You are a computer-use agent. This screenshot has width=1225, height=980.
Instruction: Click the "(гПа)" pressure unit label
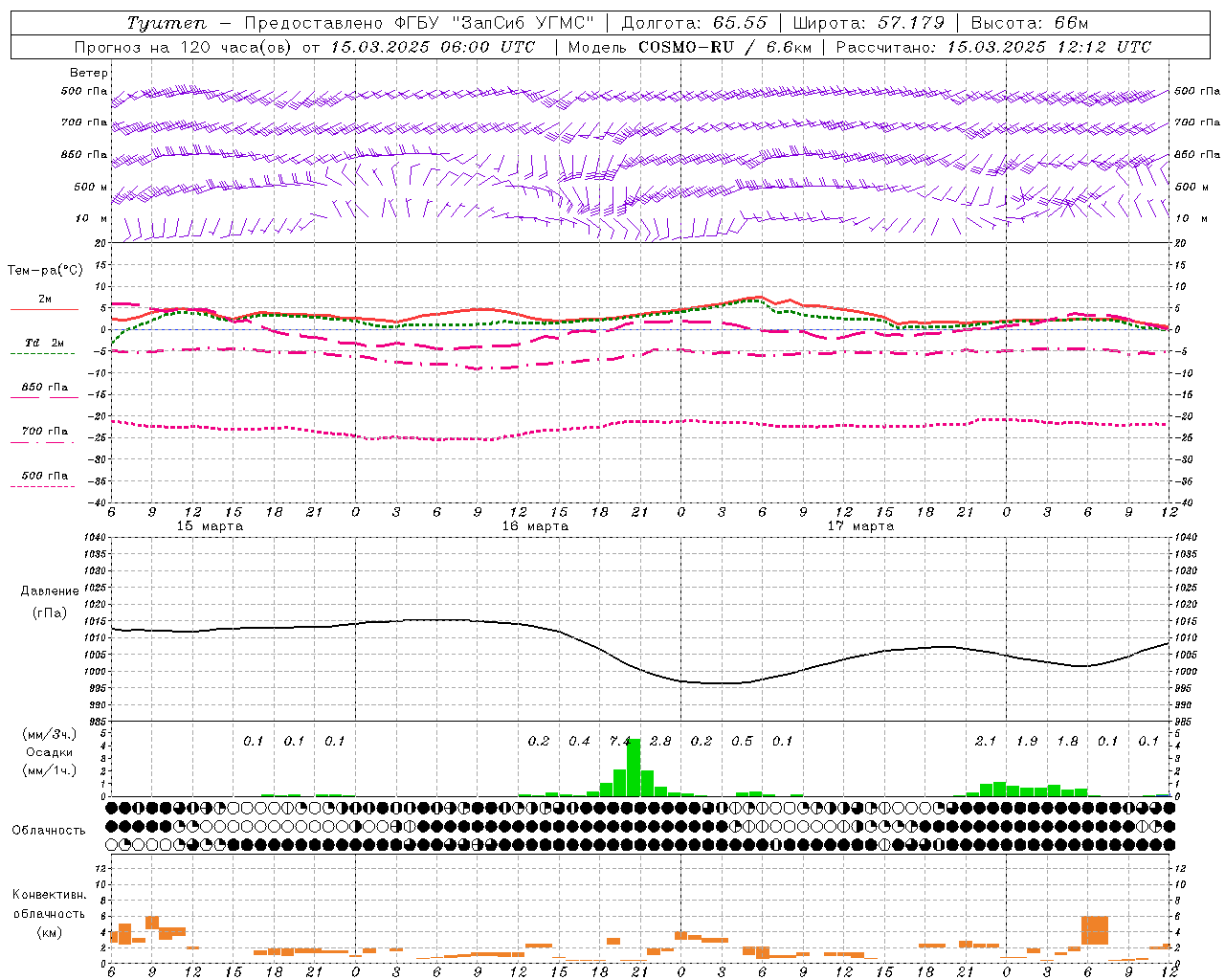pos(50,613)
